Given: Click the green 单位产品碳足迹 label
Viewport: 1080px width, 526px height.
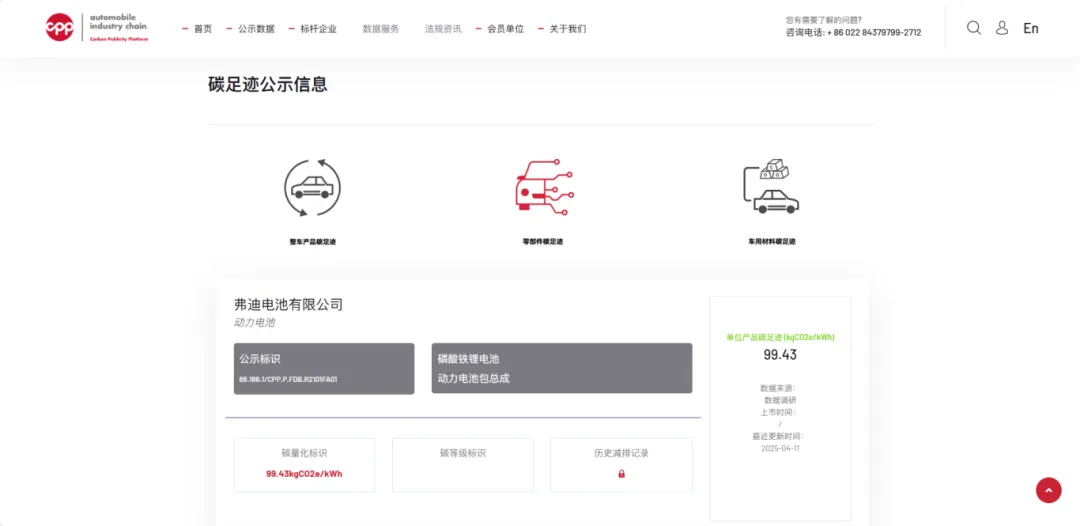Looking at the screenshot, I should pyautogui.click(x=780, y=337).
